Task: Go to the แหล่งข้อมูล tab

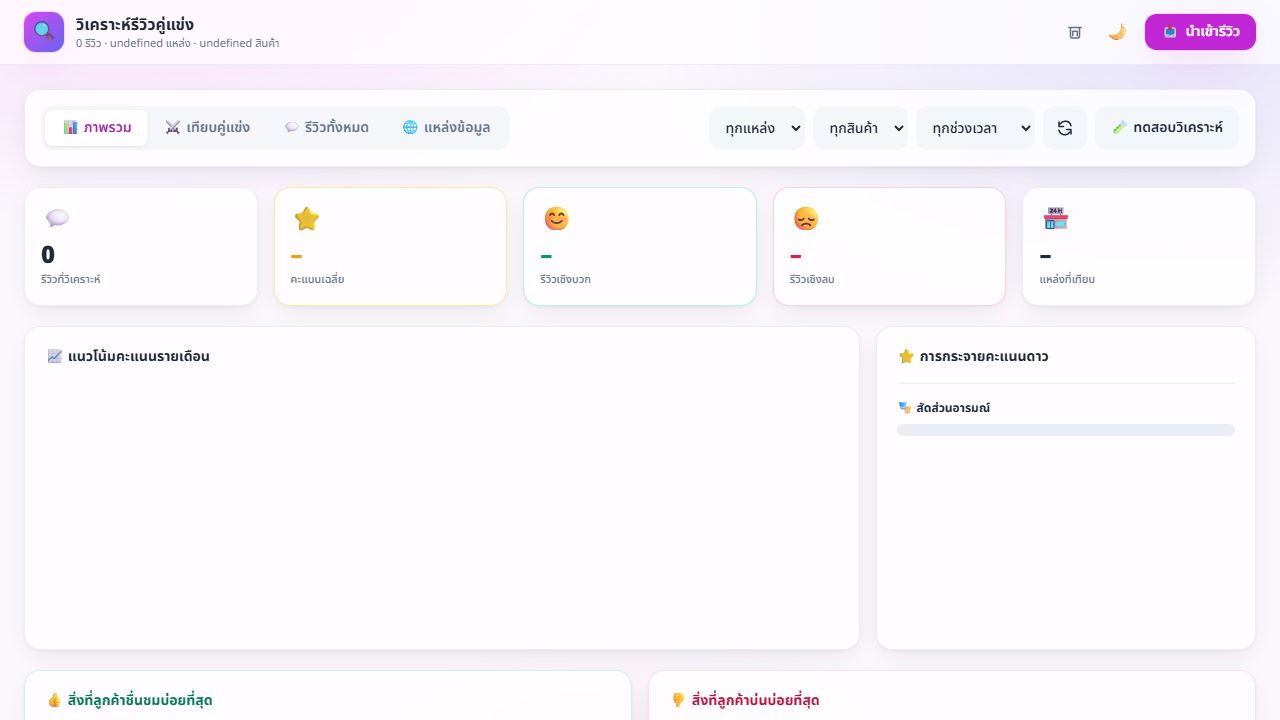Action: (x=446, y=128)
